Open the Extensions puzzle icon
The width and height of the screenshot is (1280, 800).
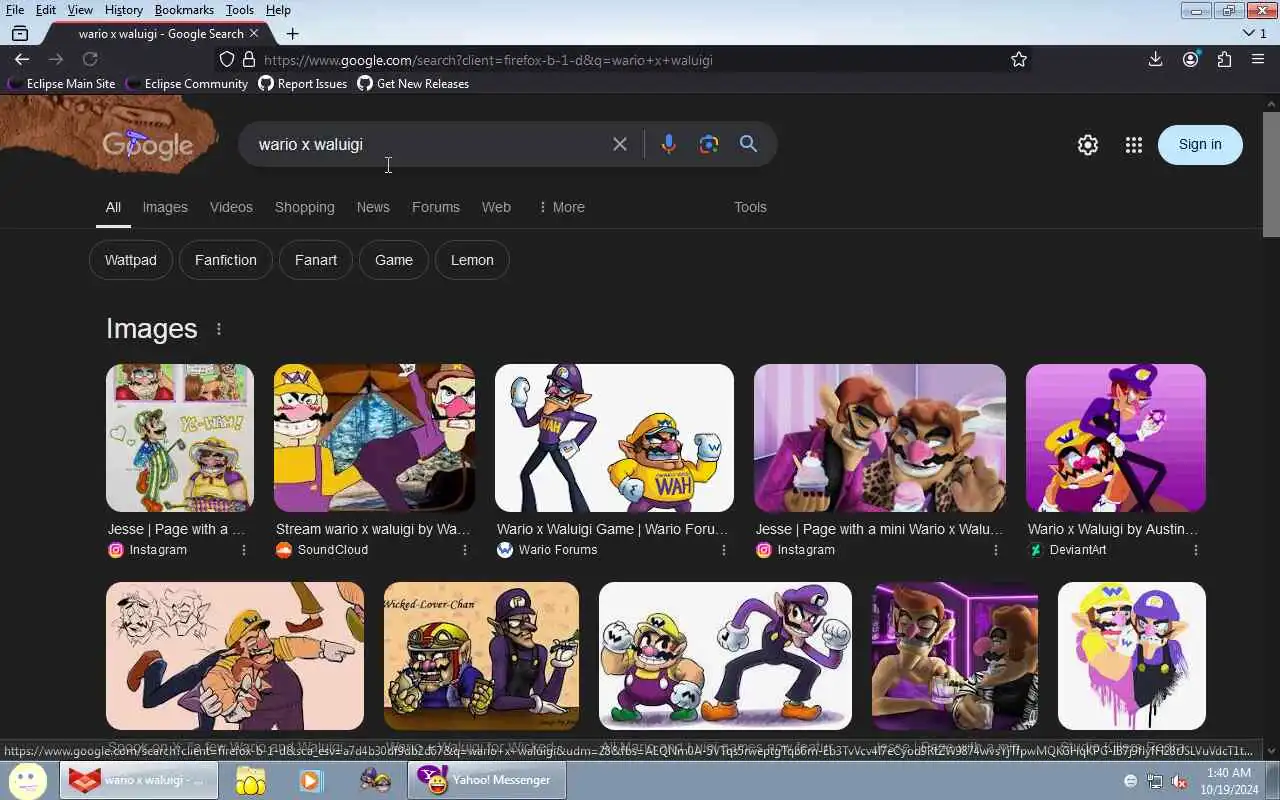[x=1224, y=60]
